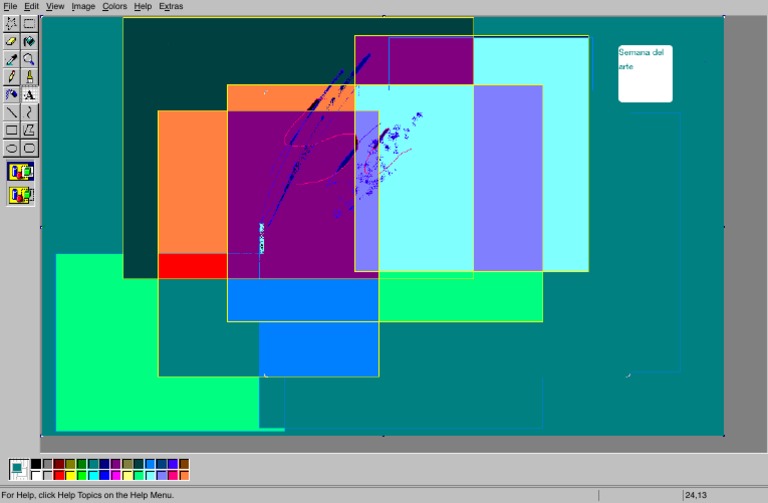Choose the straight Line tool
Viewport: 768px width, 503px height.
(x=12, y=112)
